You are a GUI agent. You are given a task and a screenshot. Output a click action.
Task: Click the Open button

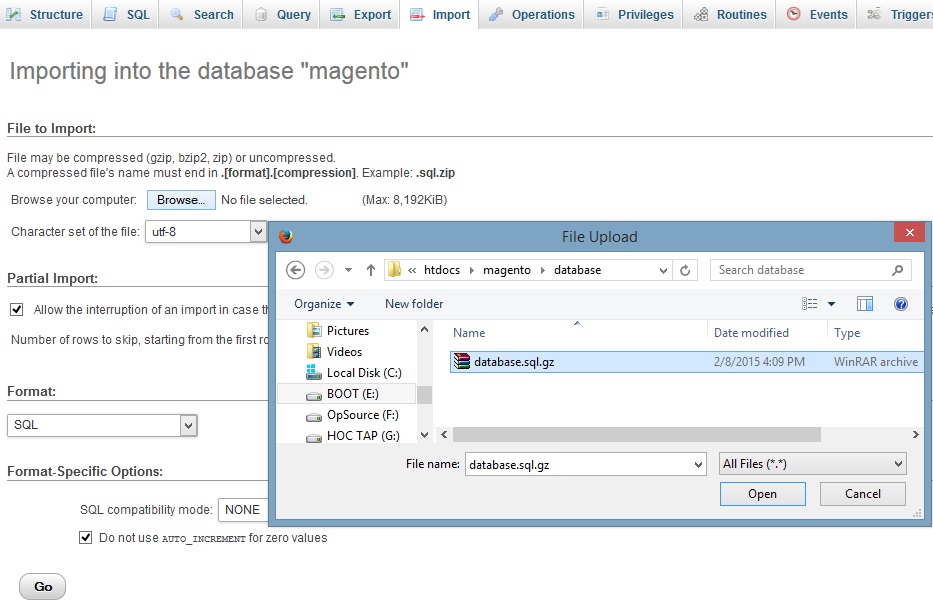(x=762, y=494)
